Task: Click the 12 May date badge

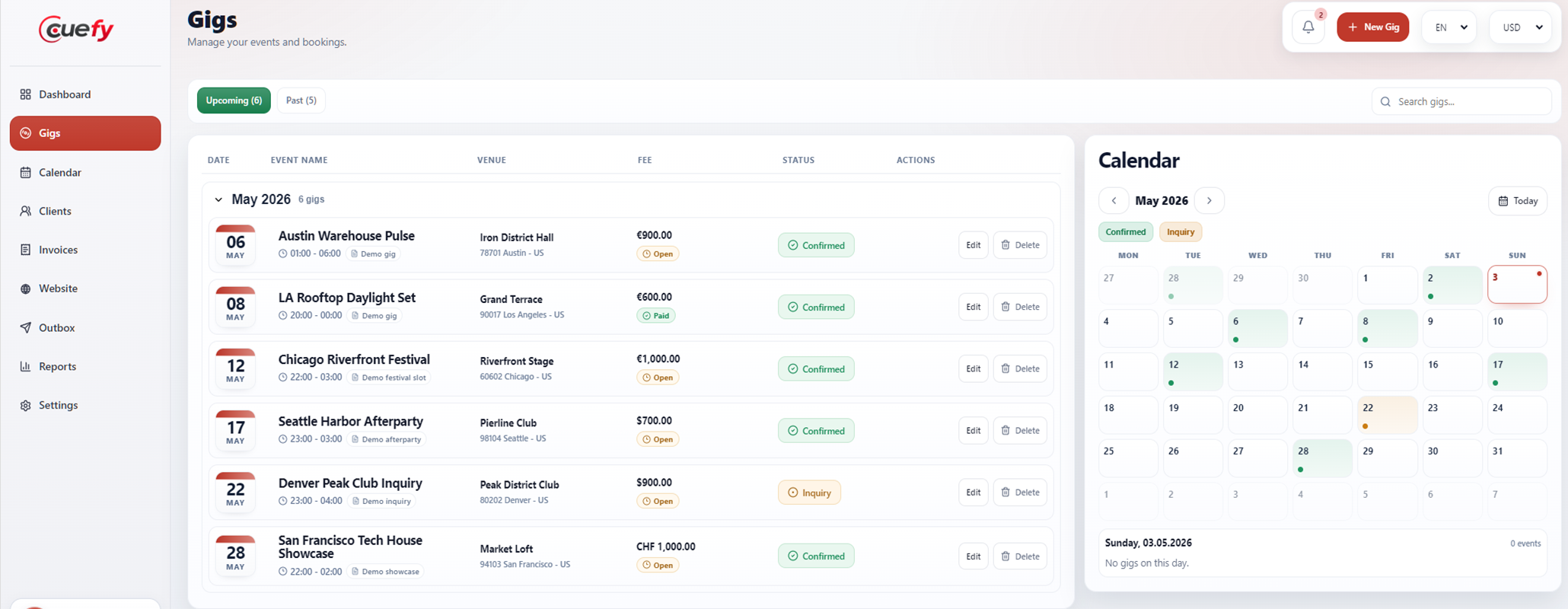Action: click(235, 368)
